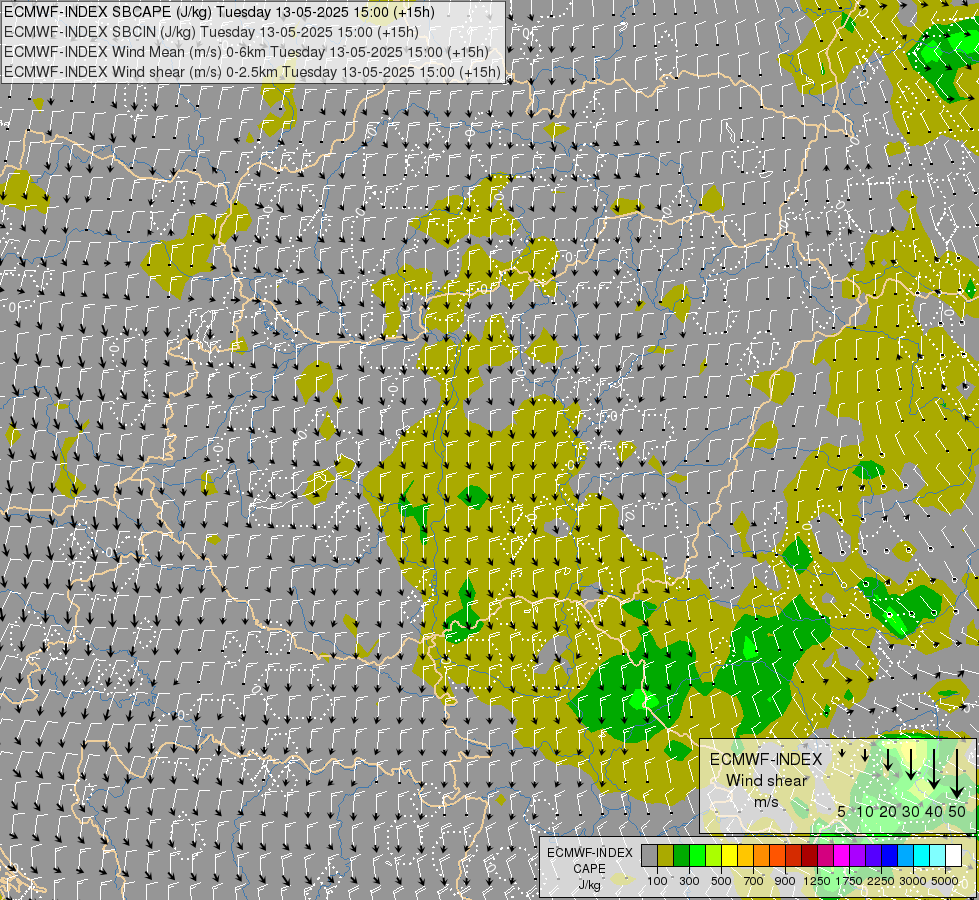979x900 pixels.
Task: Select the yellow-green CAPE legend swatch
Action: (714, 855)
